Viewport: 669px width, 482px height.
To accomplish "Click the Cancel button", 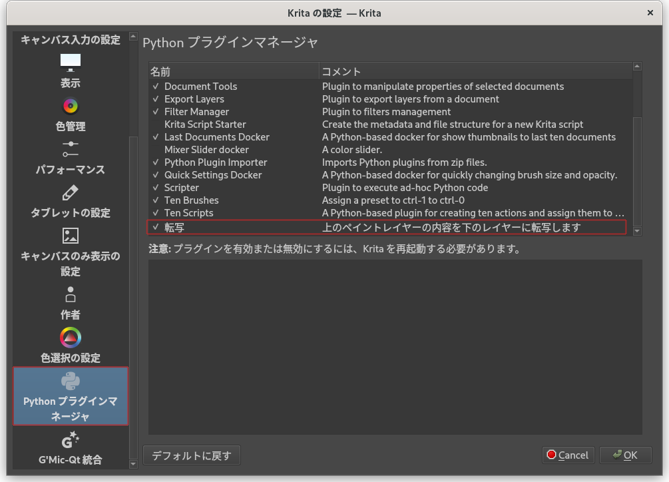I will [568, 456].
